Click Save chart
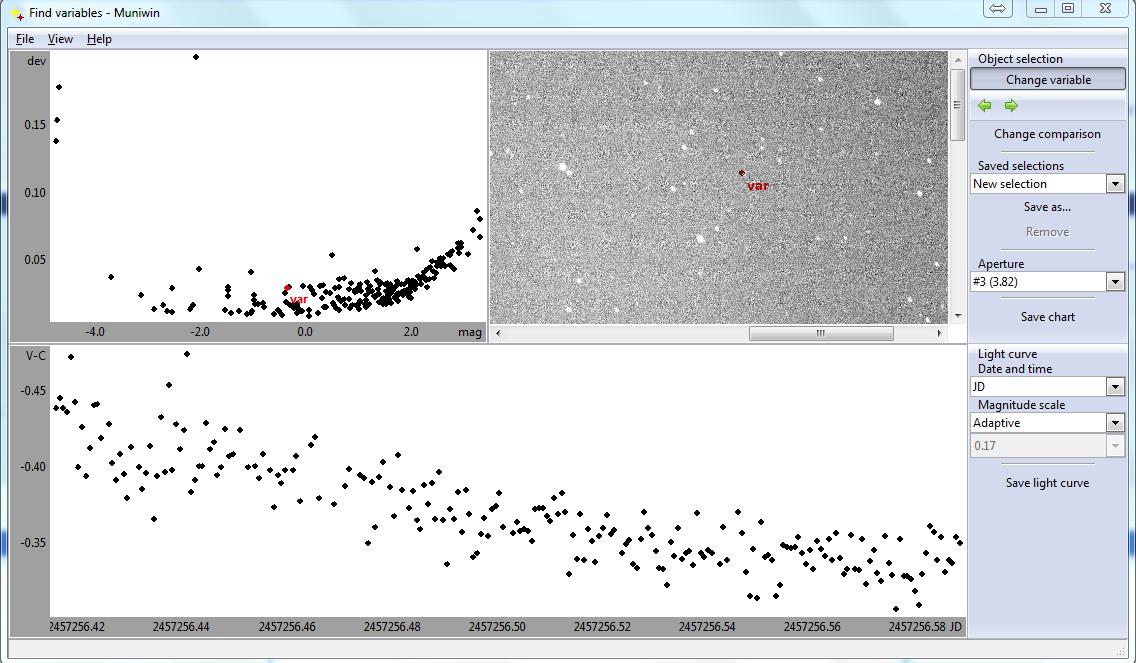Image resolution: width=1136 pixels, height=663 pixels. point(1047,317)
